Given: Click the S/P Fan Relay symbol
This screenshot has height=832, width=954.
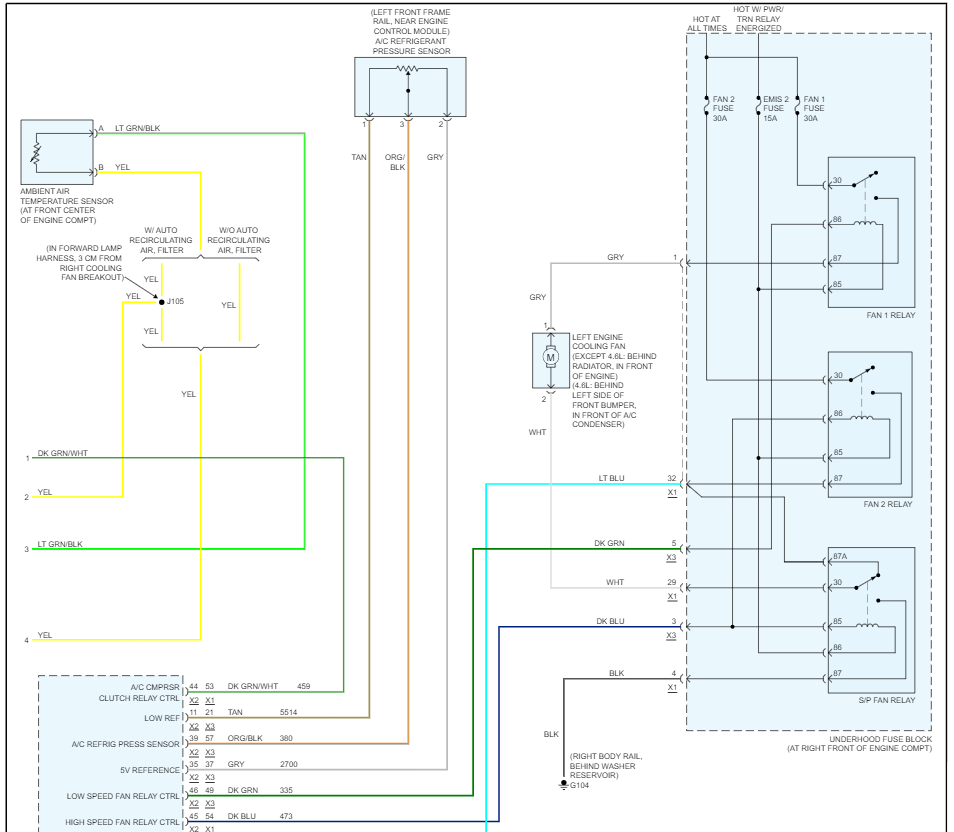Looking at the screenshot, I should pyautogui.click(x=870, y=620).
